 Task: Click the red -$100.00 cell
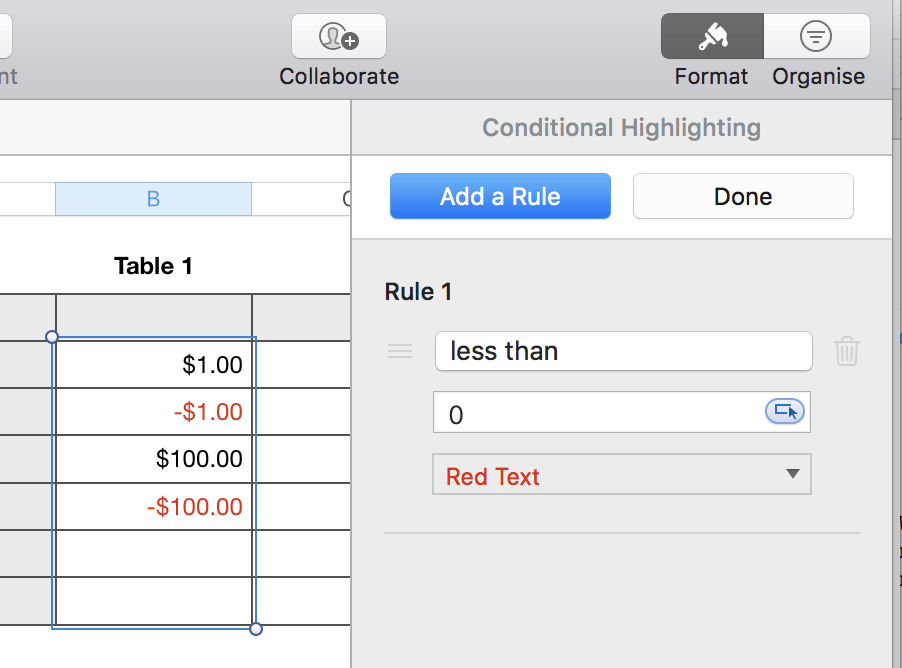154,507
